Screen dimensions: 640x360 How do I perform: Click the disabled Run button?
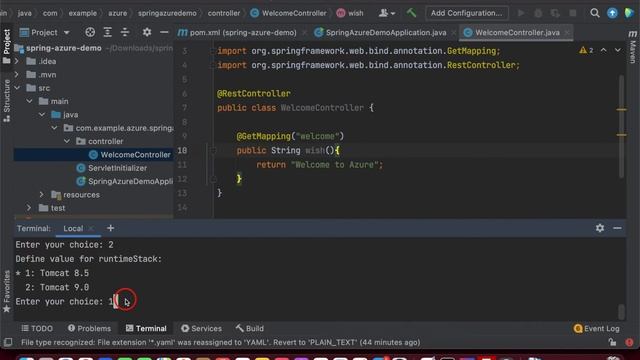(x=521, y=13)
